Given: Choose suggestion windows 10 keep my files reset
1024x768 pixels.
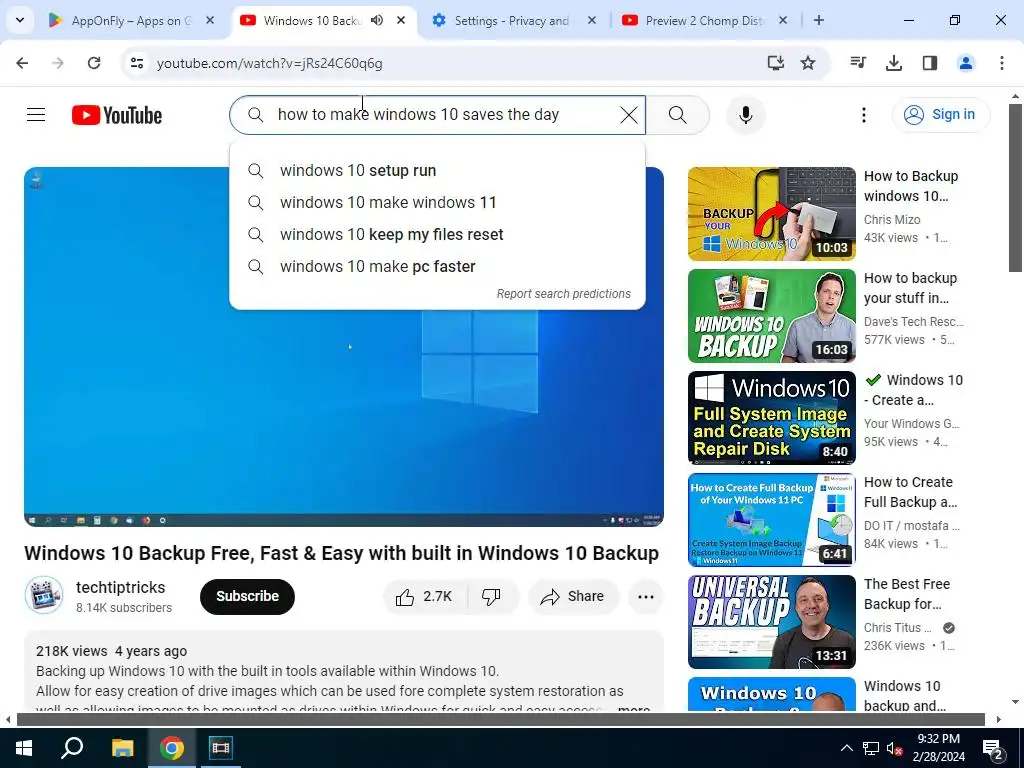Looking at the screenshot, I should pos(438,234).
